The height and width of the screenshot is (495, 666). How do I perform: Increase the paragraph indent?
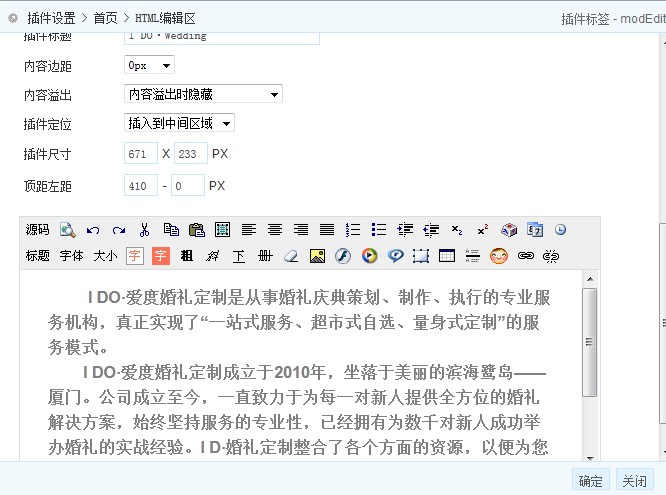[405, 230]
